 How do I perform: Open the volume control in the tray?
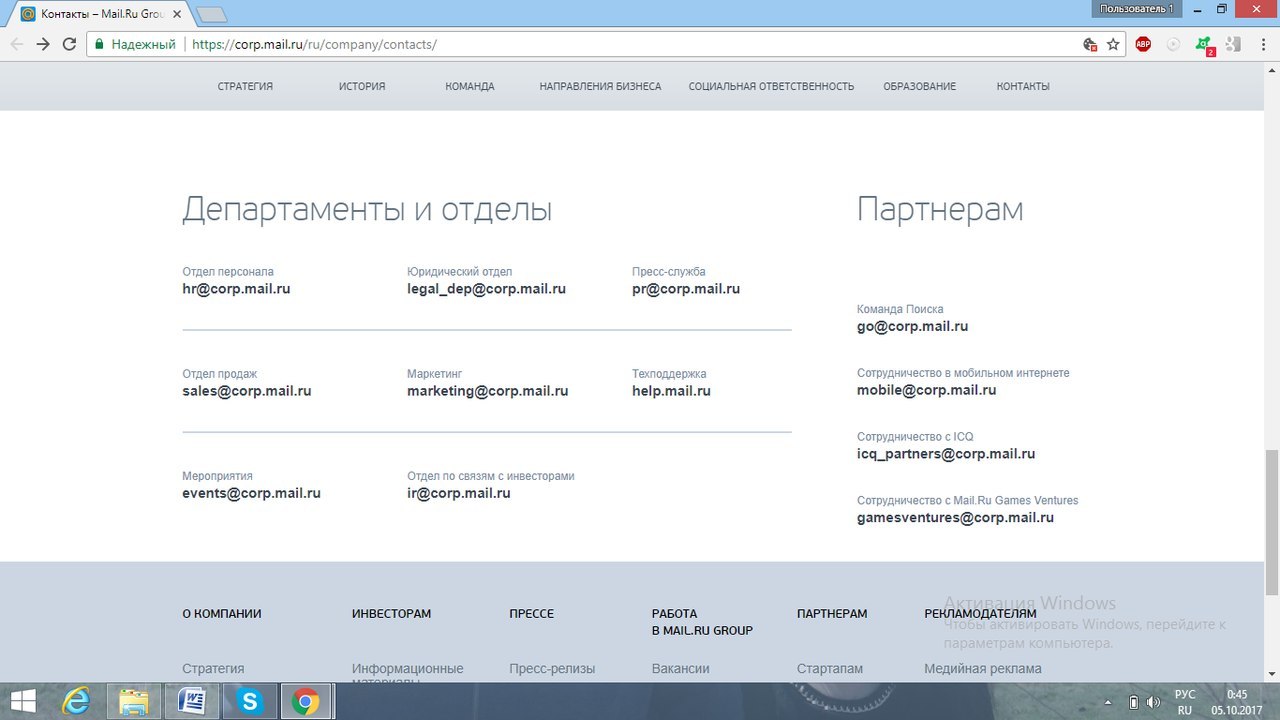click(1152, 703)
